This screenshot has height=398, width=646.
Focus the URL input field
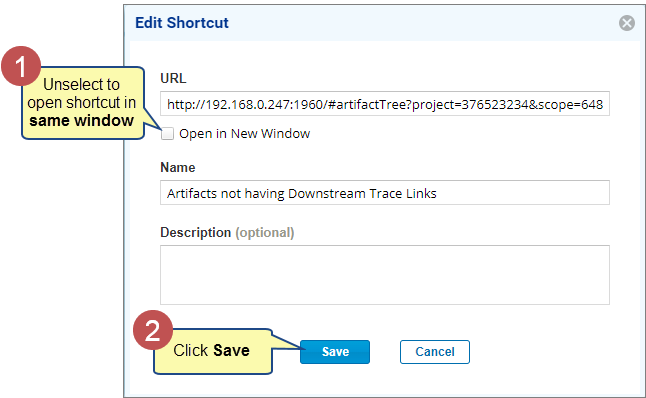tap(385, 104)
